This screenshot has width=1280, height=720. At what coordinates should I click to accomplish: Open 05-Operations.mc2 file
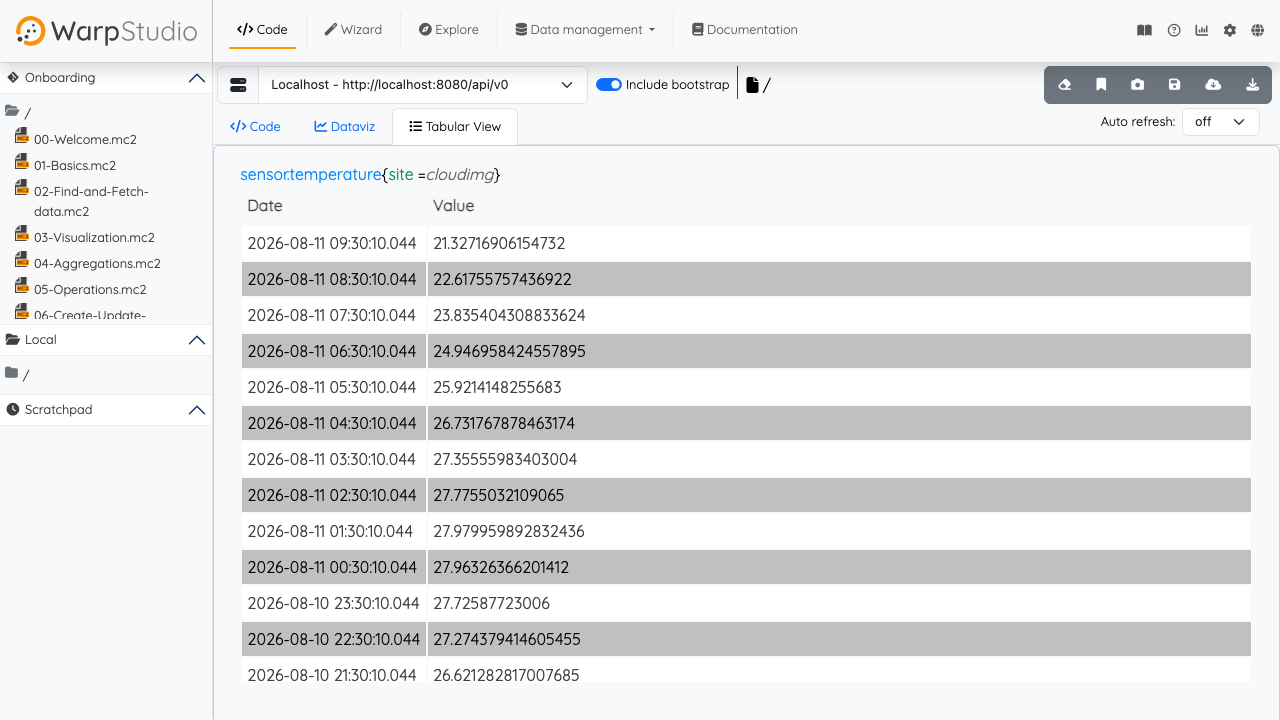(90, 290)
